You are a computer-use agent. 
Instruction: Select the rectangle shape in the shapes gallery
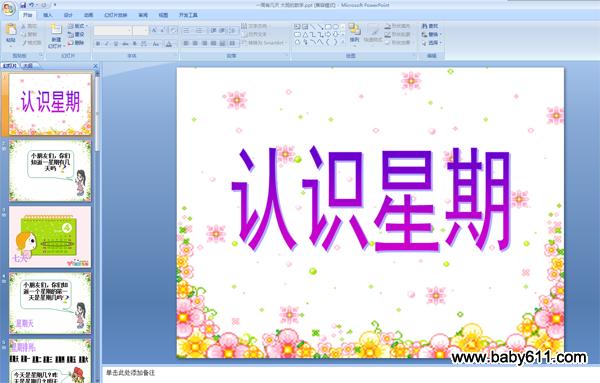(x=328, y=26)
